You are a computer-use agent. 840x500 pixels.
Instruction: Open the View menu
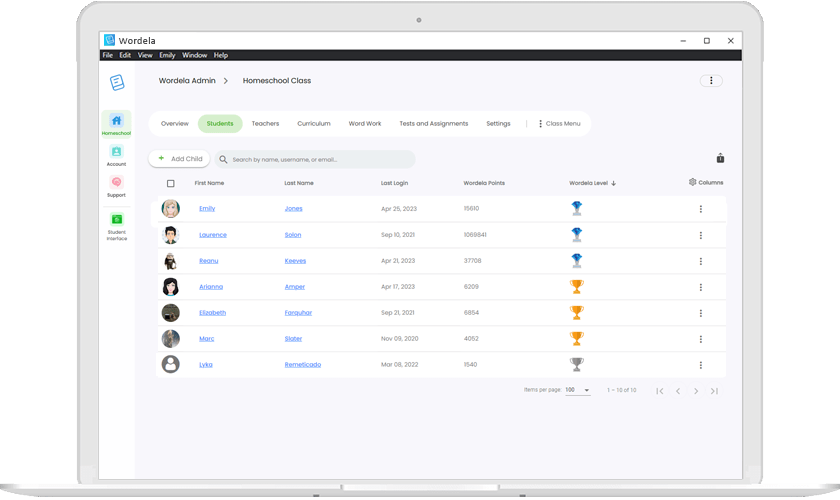(x=145, y=55)
